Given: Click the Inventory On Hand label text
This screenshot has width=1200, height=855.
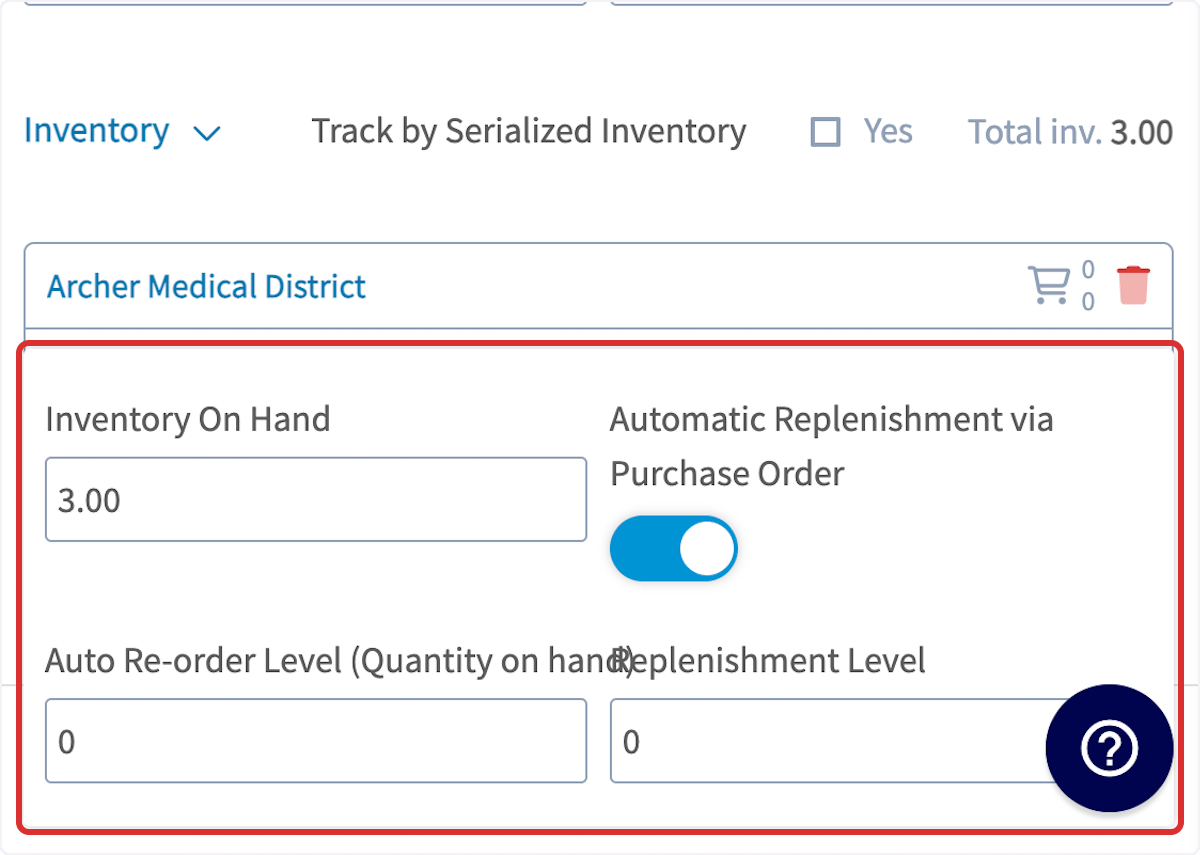Looking at the screenshot, I should (x=188, y=419).
